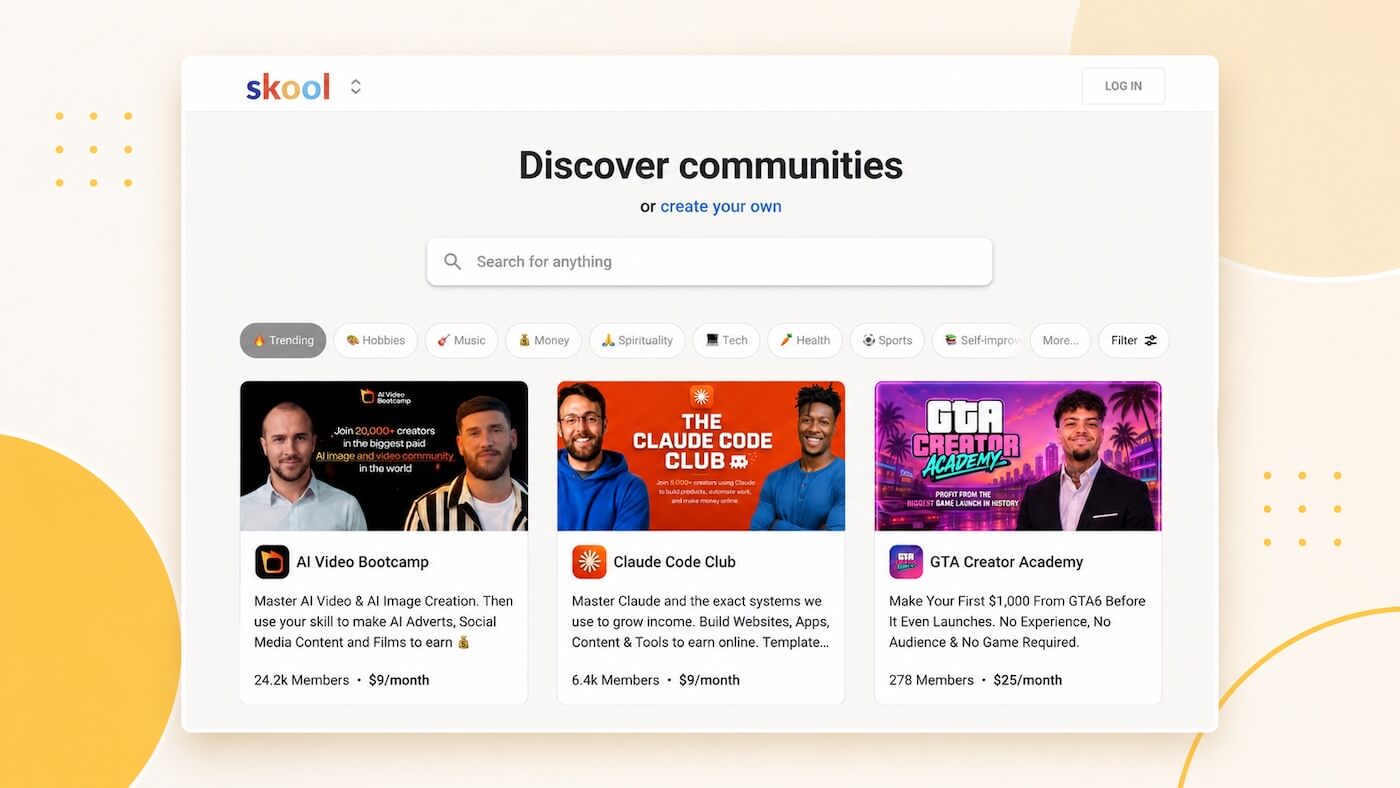The height and width of the screenshot is (788, 1400).
Task: Expand the 'More...' categories chip
Action: tap(1060, 340)
